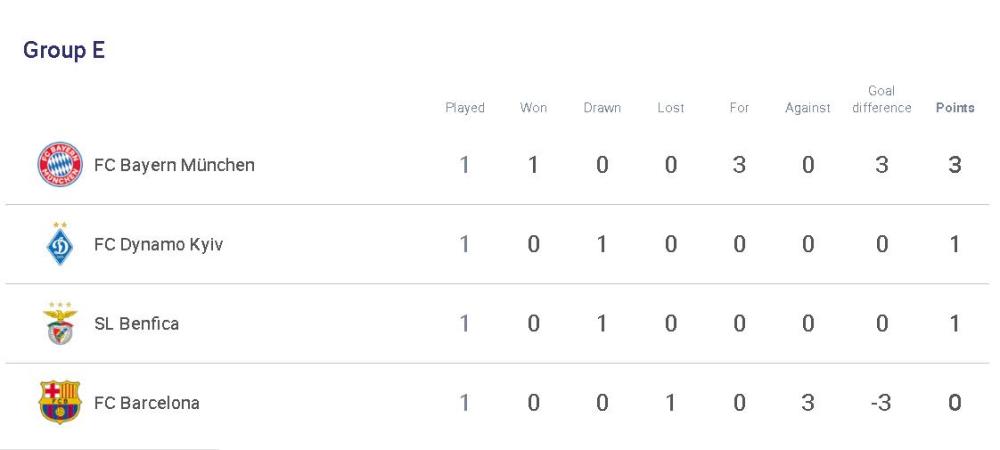
Task: Click the Goal difference column header
Action: [x=882, y=99]
